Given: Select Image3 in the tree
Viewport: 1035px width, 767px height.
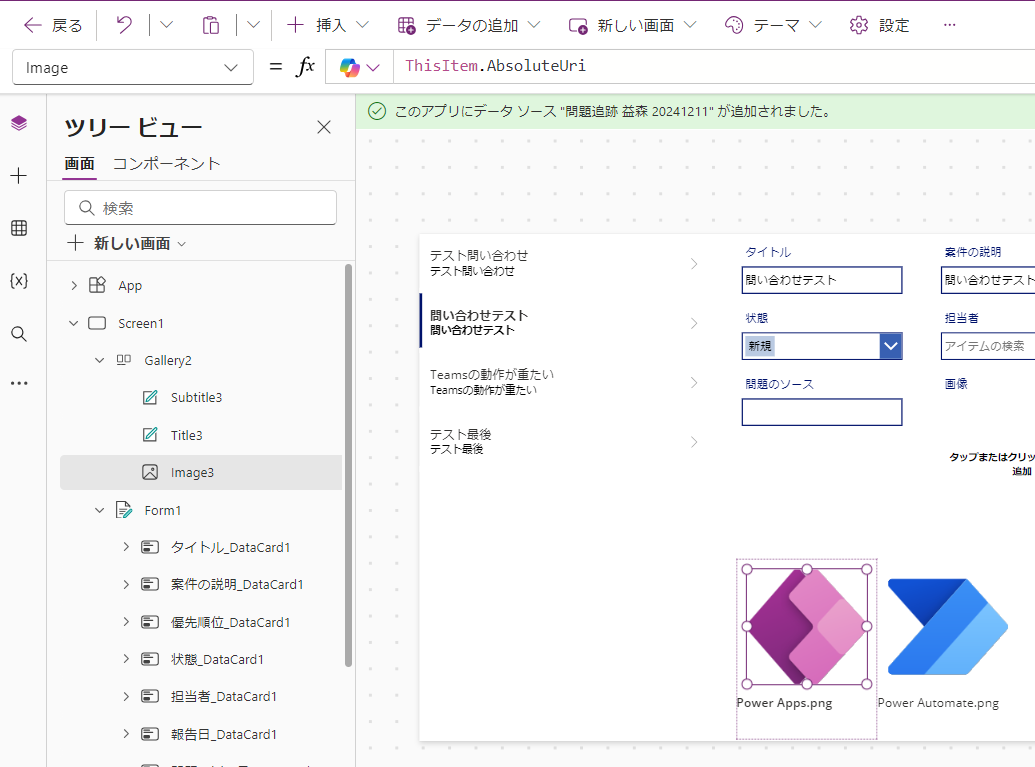Looking at the screenshot, I should [x=201, y=473].
